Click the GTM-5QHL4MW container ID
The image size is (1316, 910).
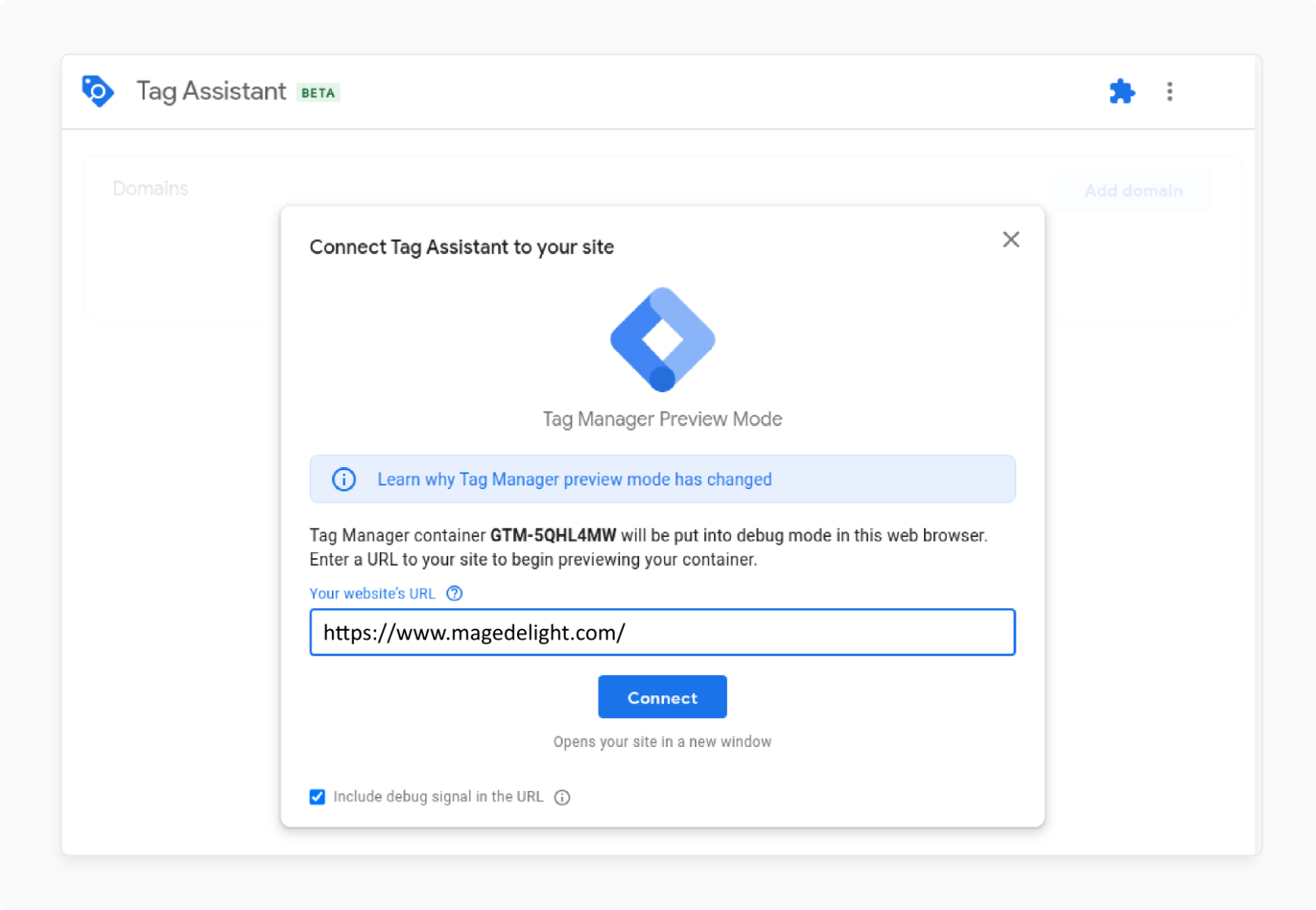[x=553, y=535]
